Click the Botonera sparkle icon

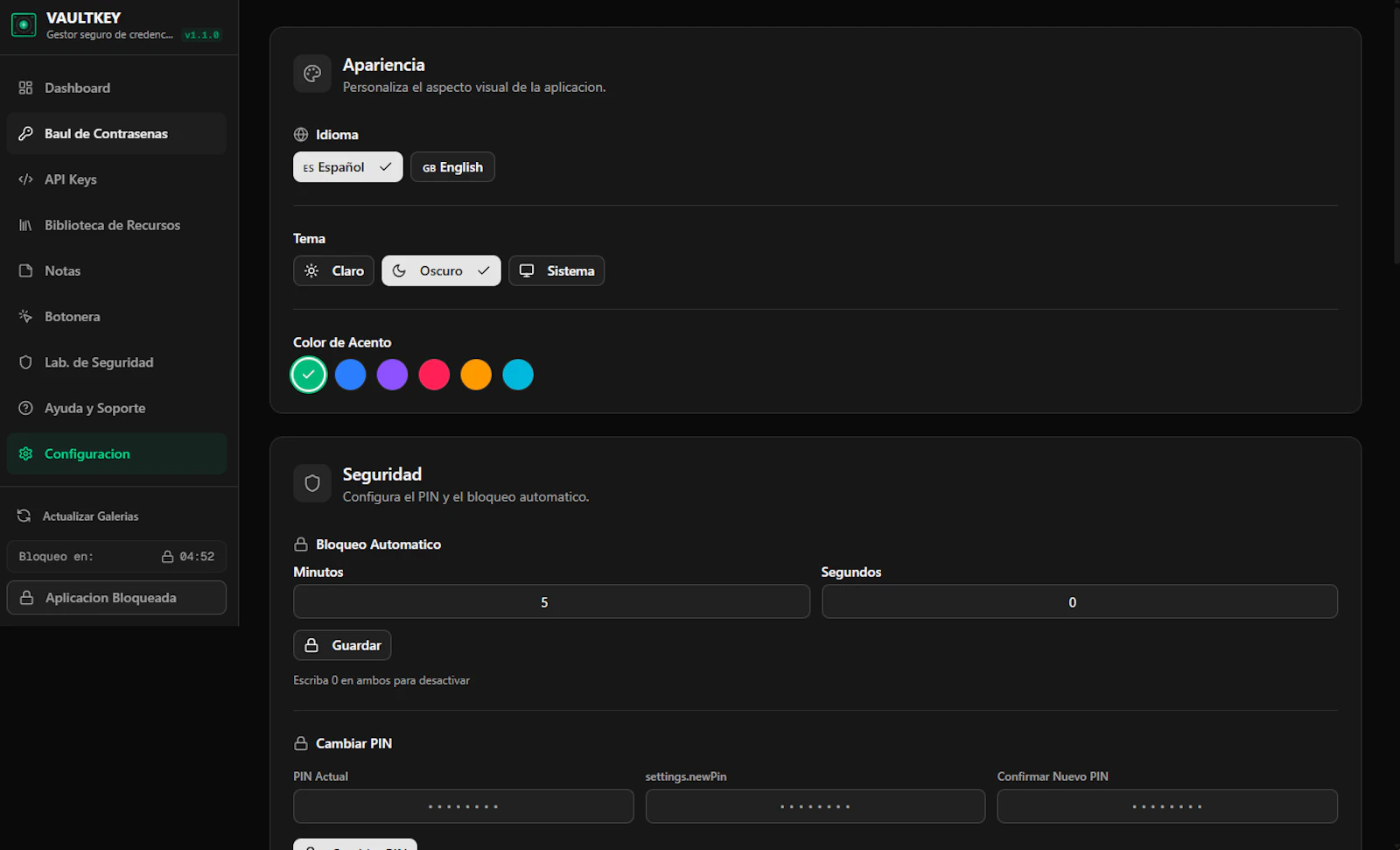(x=25, y=316)
